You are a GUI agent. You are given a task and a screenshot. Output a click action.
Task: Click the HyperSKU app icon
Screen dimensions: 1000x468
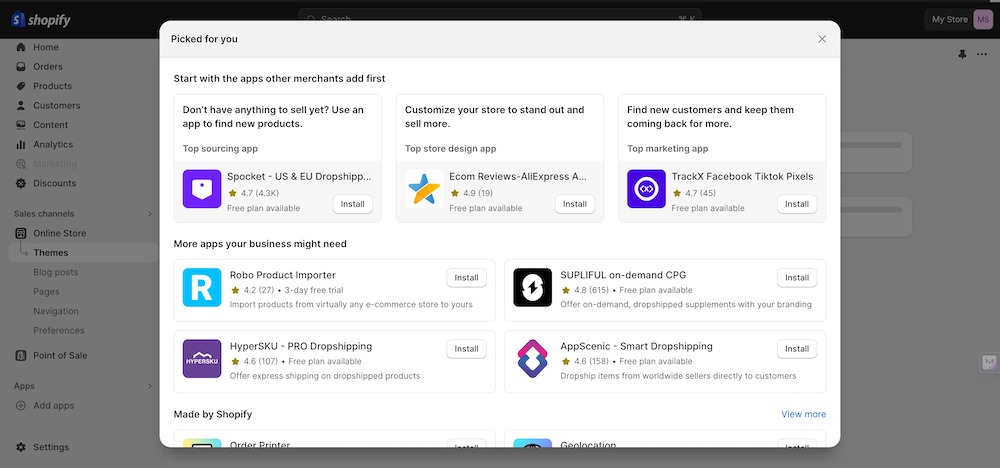(x=202, y=359)
